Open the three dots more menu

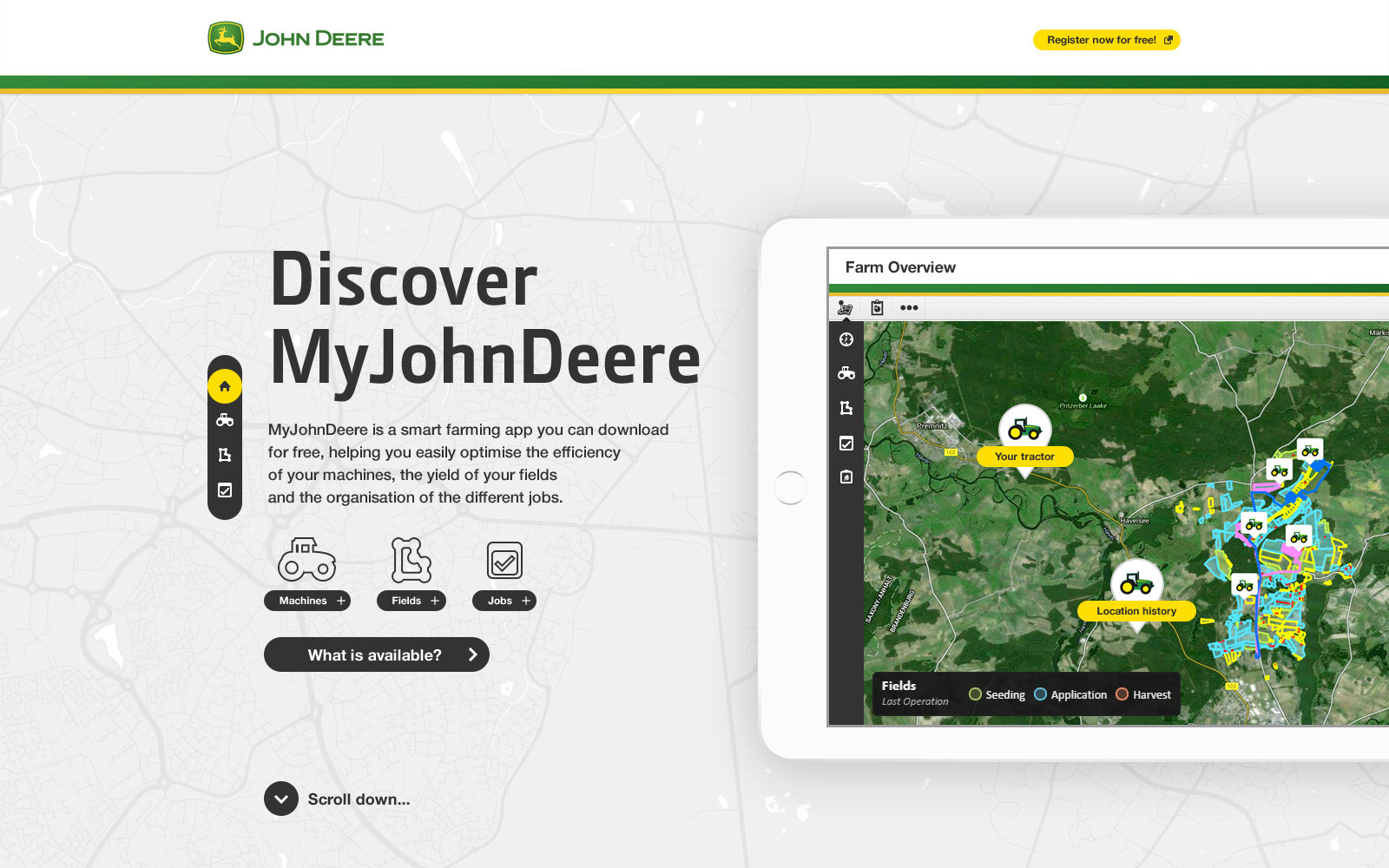point(909,308)
